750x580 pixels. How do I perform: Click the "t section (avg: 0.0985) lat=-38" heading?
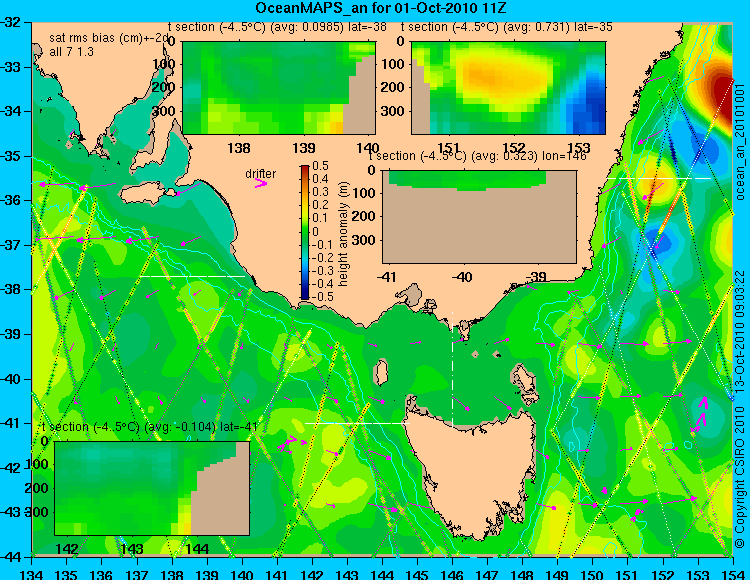(277, 27)
